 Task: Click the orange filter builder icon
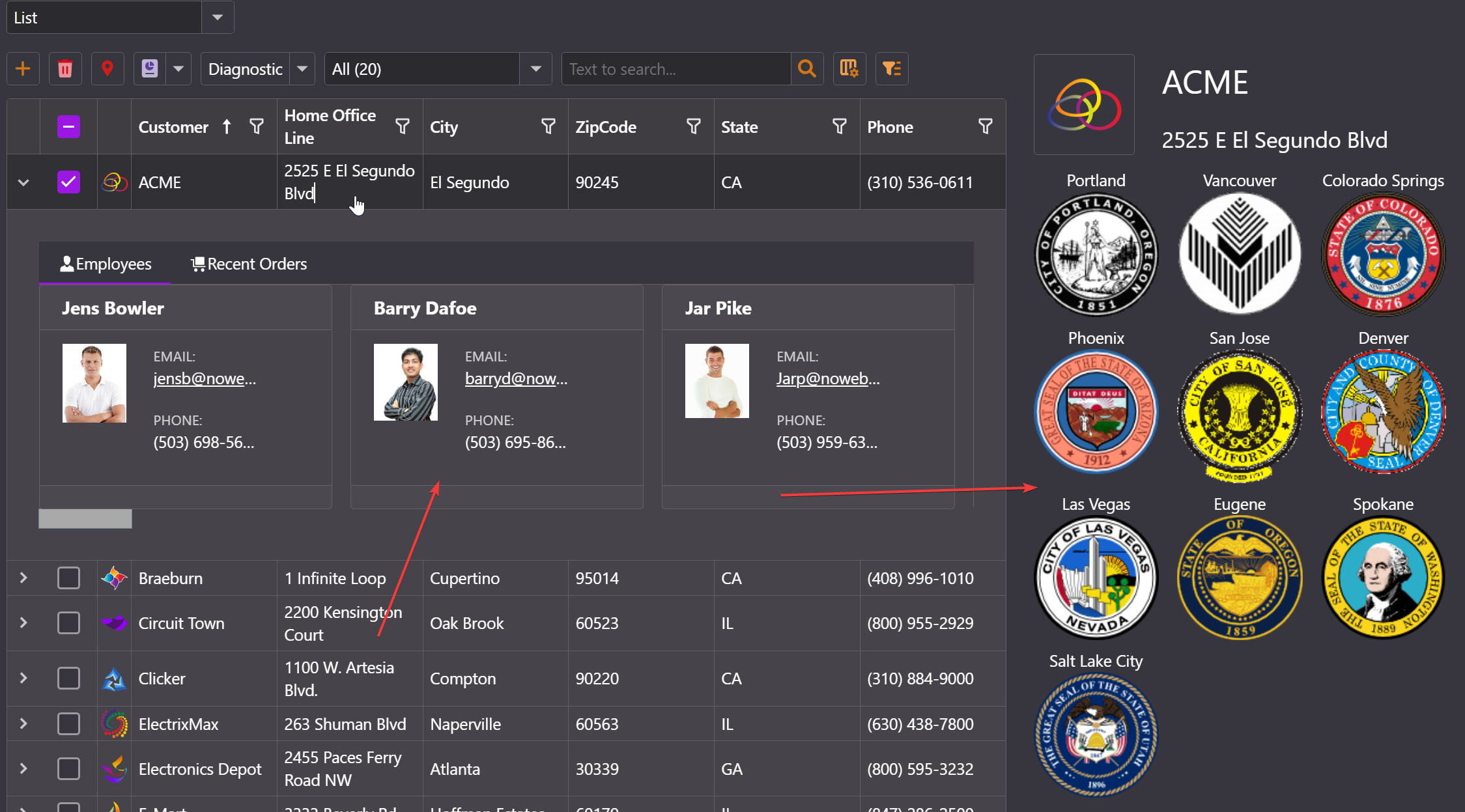point(891,69)
